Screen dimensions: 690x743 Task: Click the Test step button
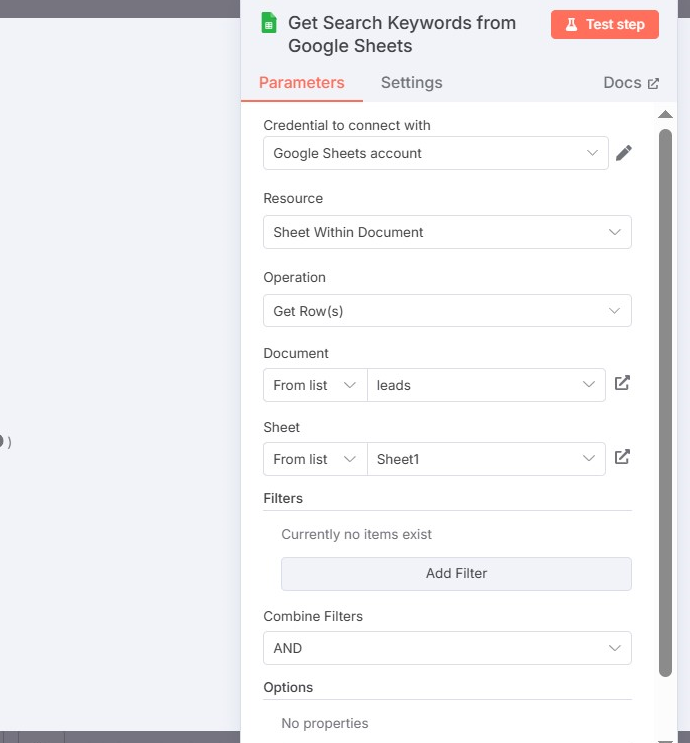[605, 24]
